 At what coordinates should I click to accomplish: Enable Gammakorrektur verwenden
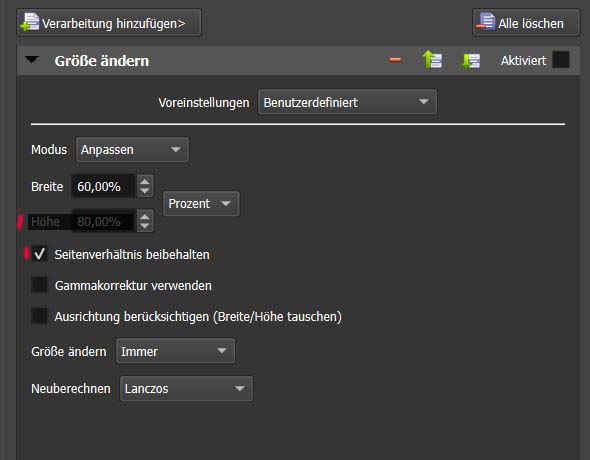[40, 285]
